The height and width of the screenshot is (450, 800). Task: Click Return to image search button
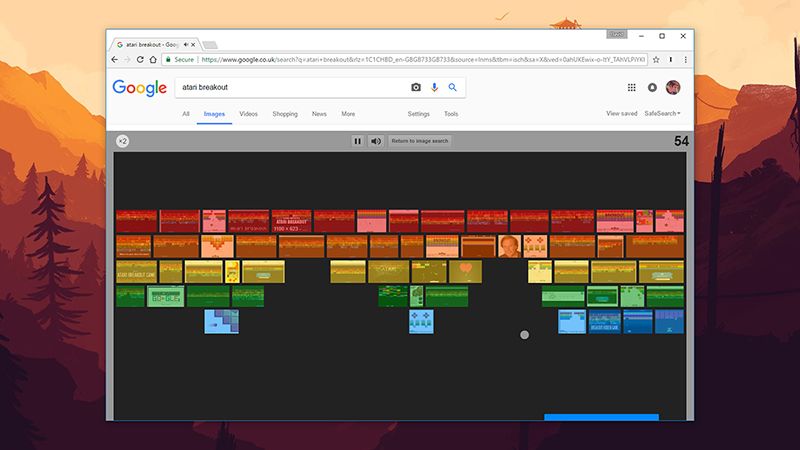pos(419,141)
